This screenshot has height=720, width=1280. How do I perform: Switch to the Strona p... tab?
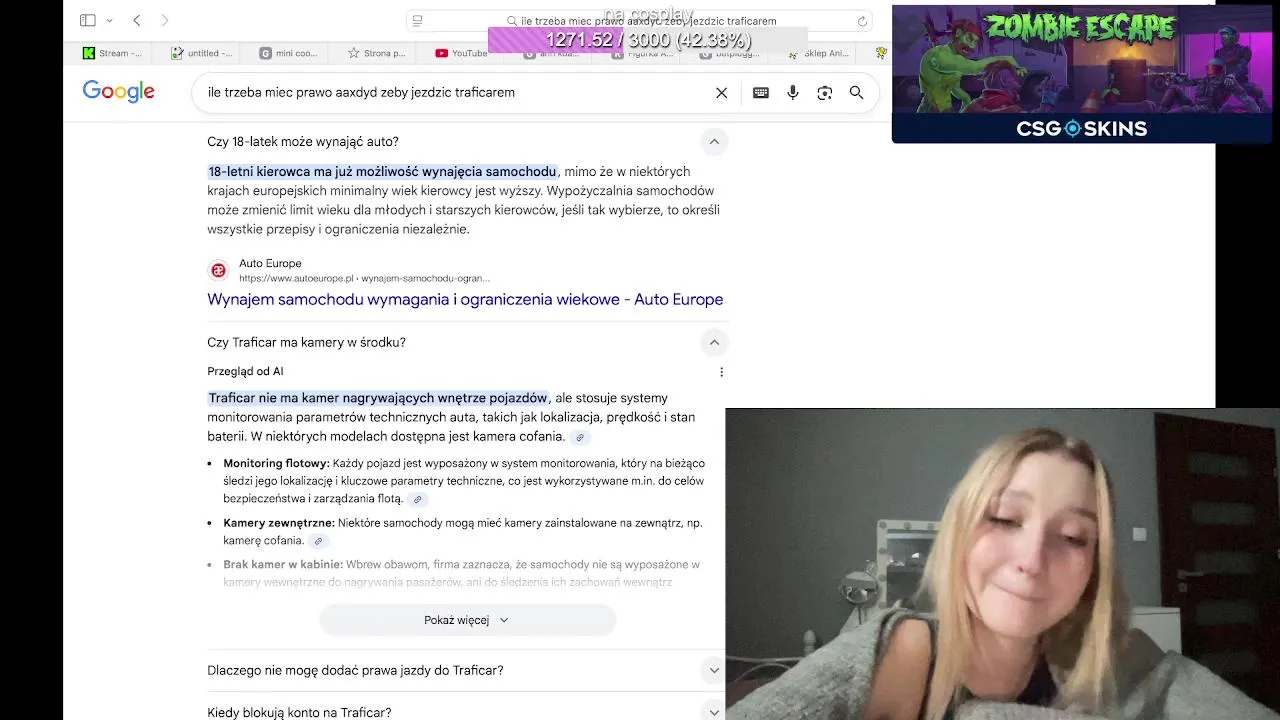(377, 53)
